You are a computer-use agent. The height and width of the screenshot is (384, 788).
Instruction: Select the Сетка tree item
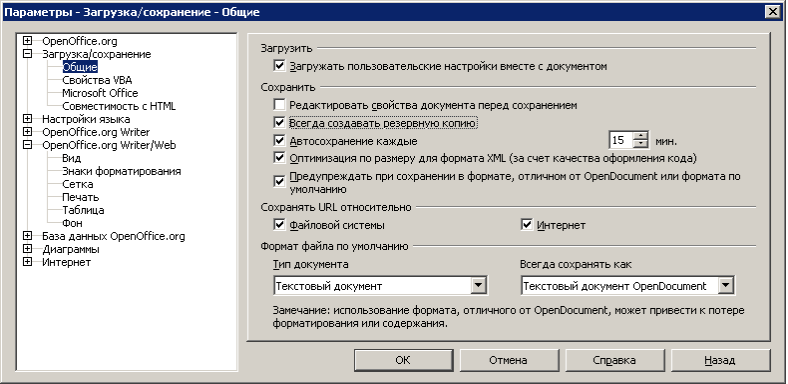[77, 184]
